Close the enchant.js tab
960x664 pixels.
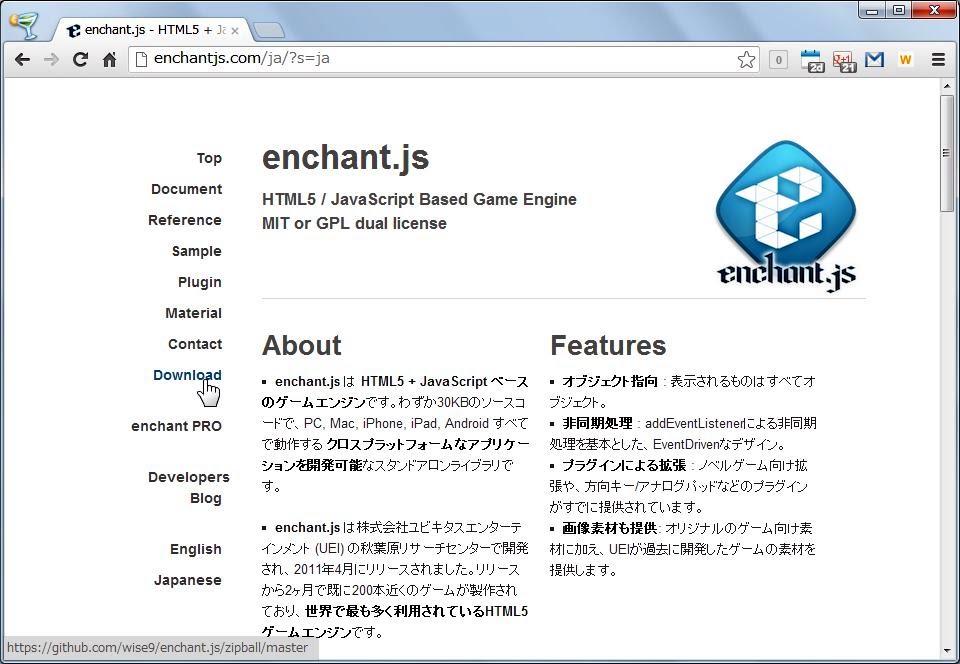click(x=235, y=30)
